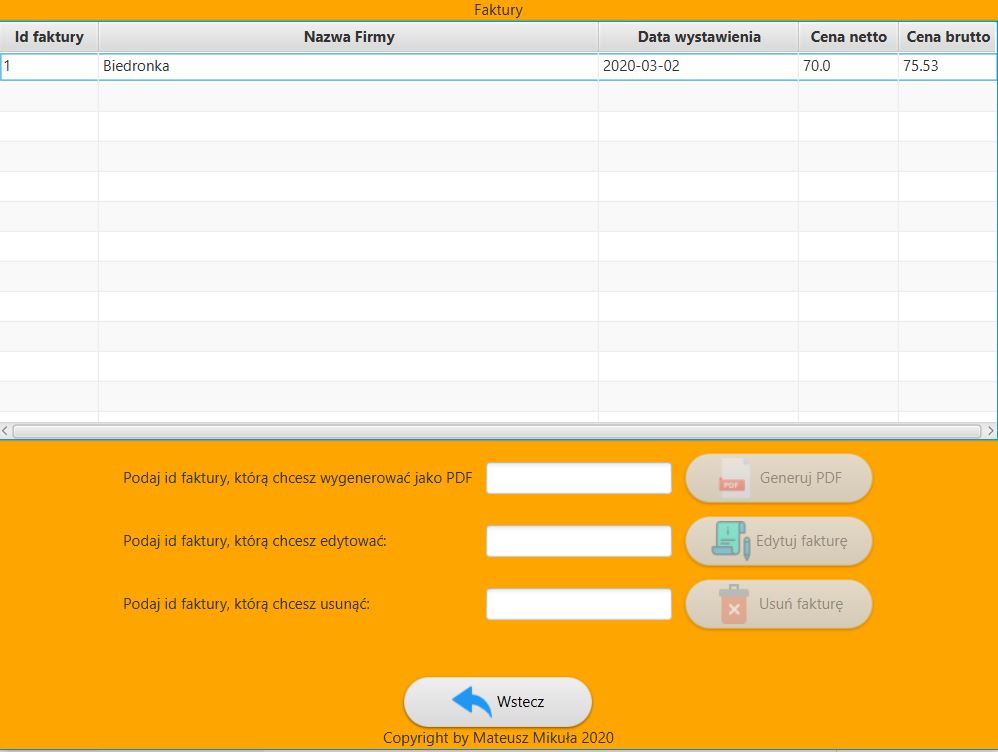The width and height of the screenshot is (998, 752).
Task: Click the right arrow of the horizontal scrollbar
Action: point(991,431)
